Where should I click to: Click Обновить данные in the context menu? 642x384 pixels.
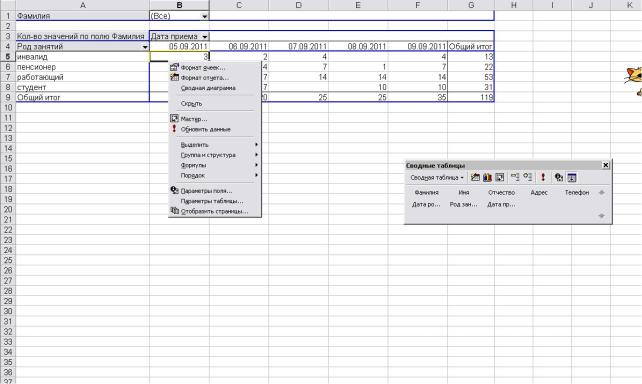click(215, 129)
